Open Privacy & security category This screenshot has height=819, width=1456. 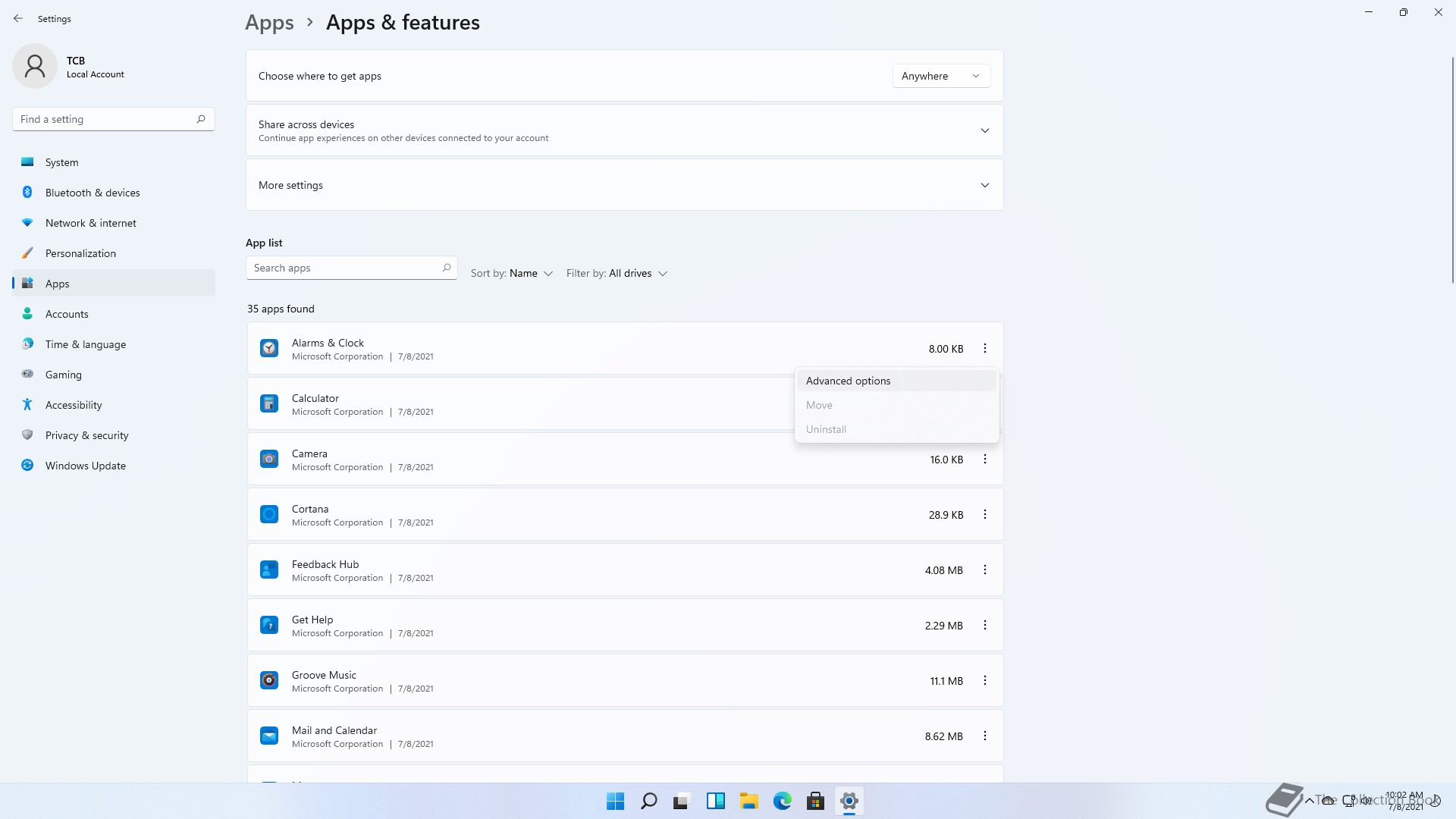[x=114, y=435]
